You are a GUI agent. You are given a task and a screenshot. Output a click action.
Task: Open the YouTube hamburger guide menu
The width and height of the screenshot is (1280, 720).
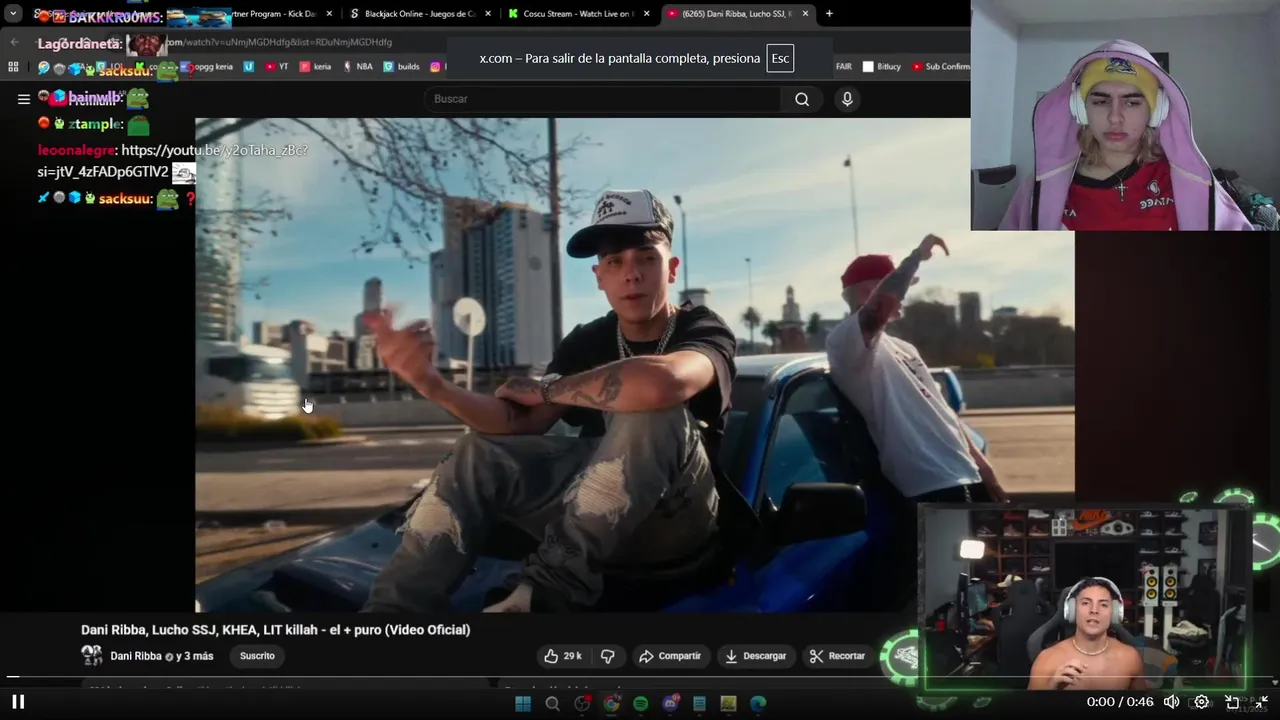pyautogui.click(x=24, y=99)
